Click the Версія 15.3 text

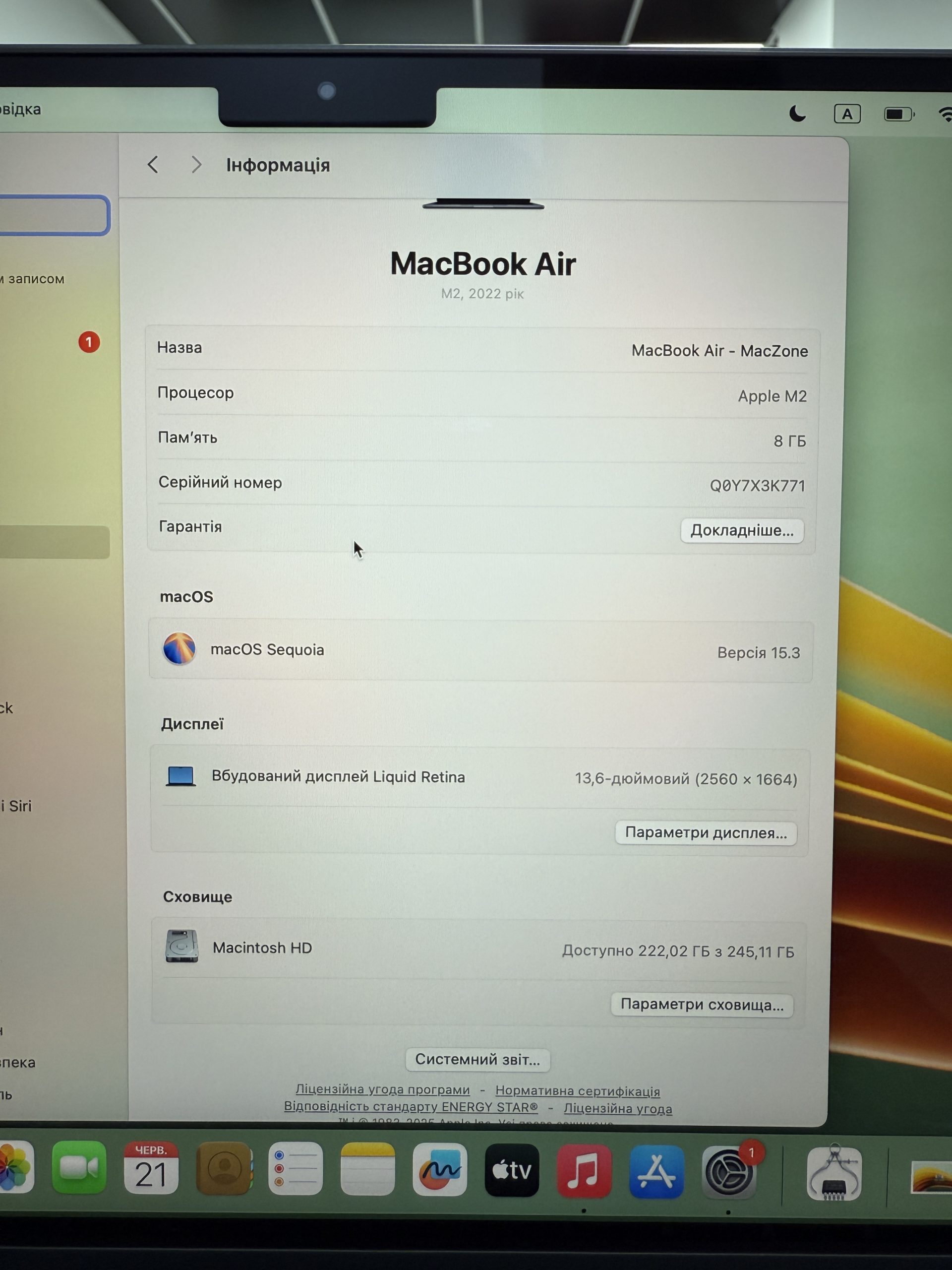(759, 653)
